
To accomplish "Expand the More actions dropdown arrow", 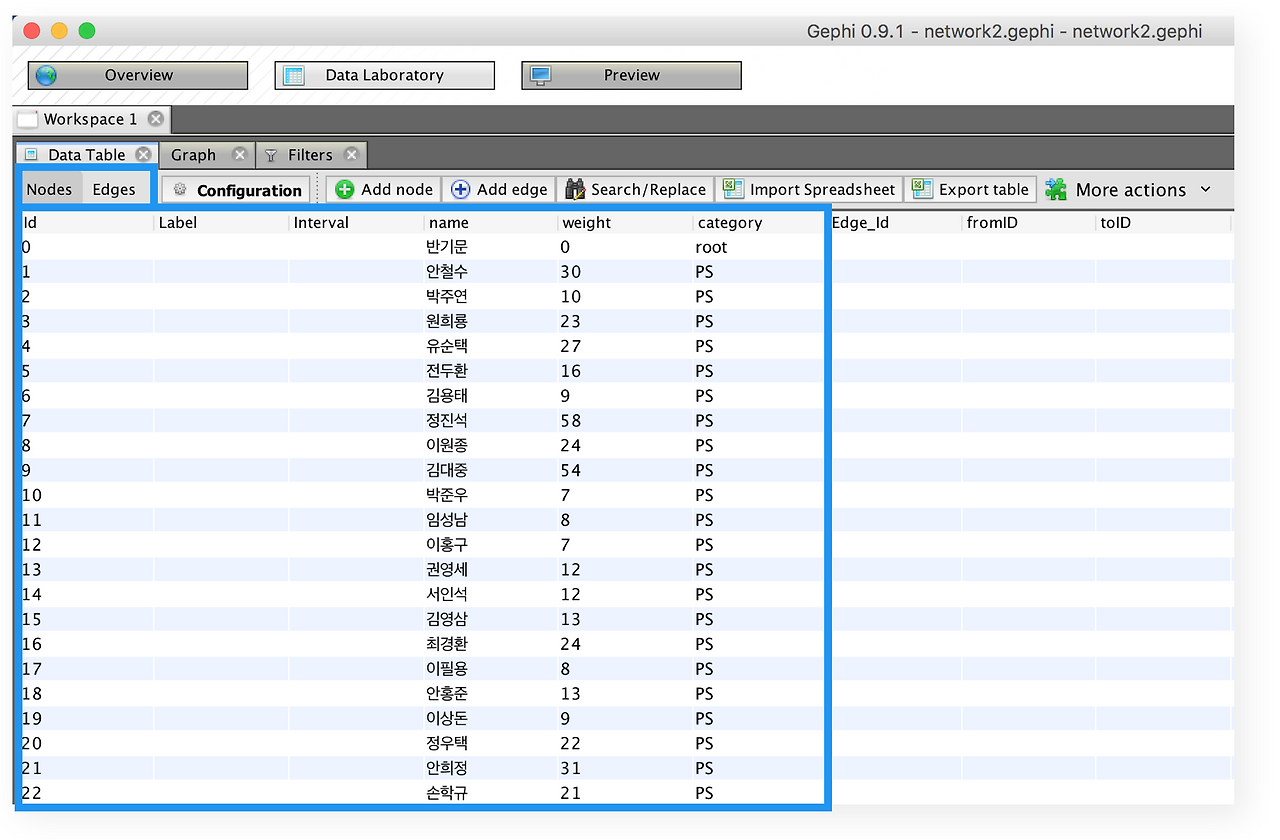I will (x=1205, y=189).
